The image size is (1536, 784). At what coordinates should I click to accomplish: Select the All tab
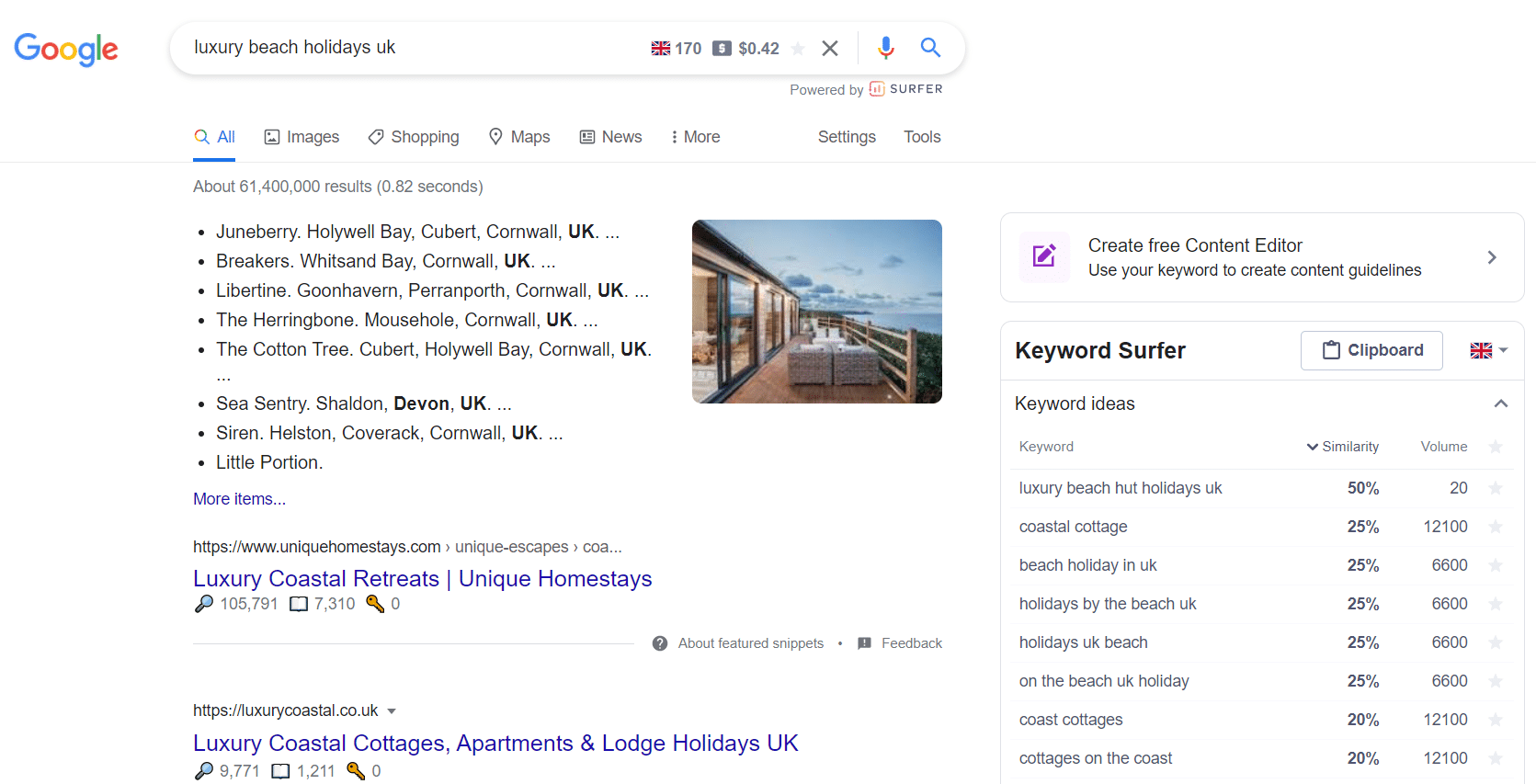coord(214,137)
